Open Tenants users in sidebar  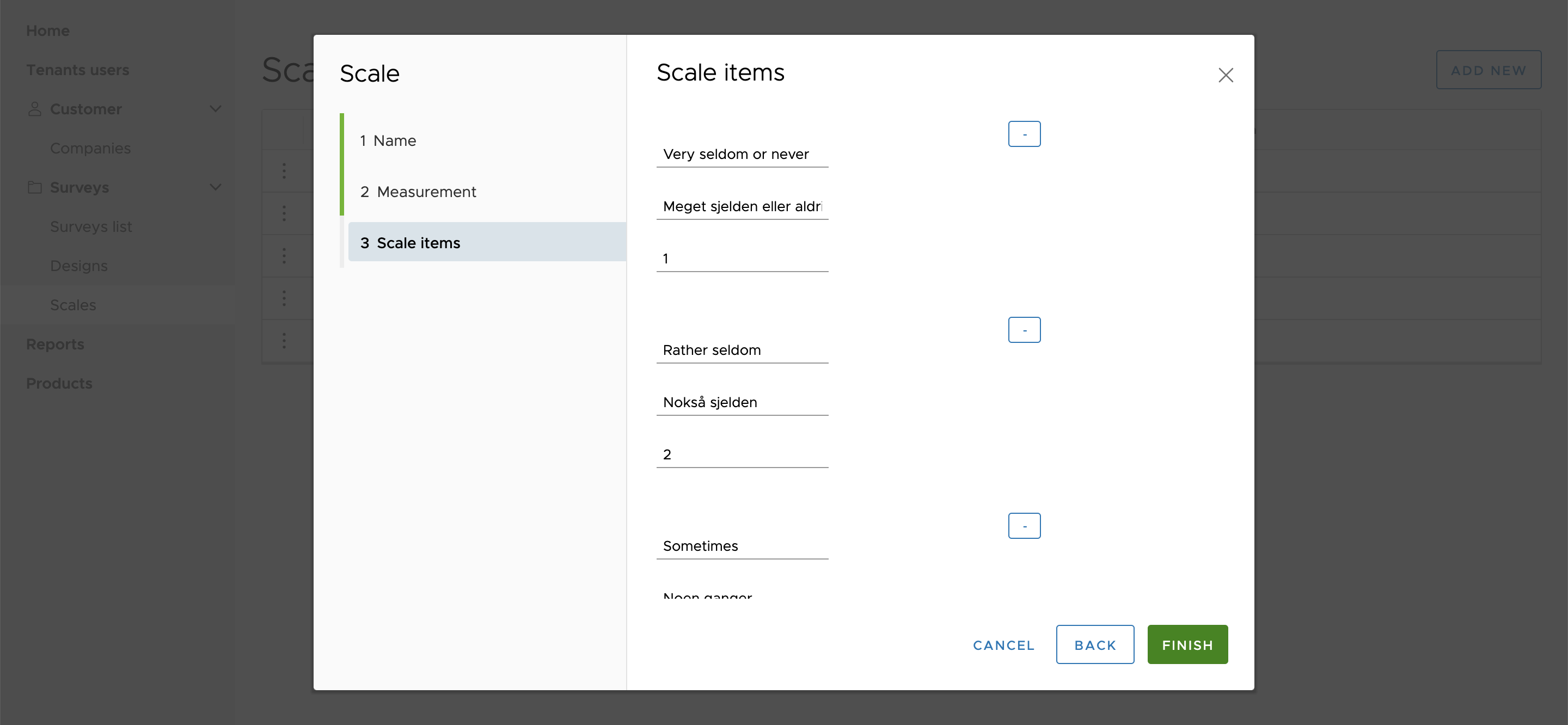77,70
